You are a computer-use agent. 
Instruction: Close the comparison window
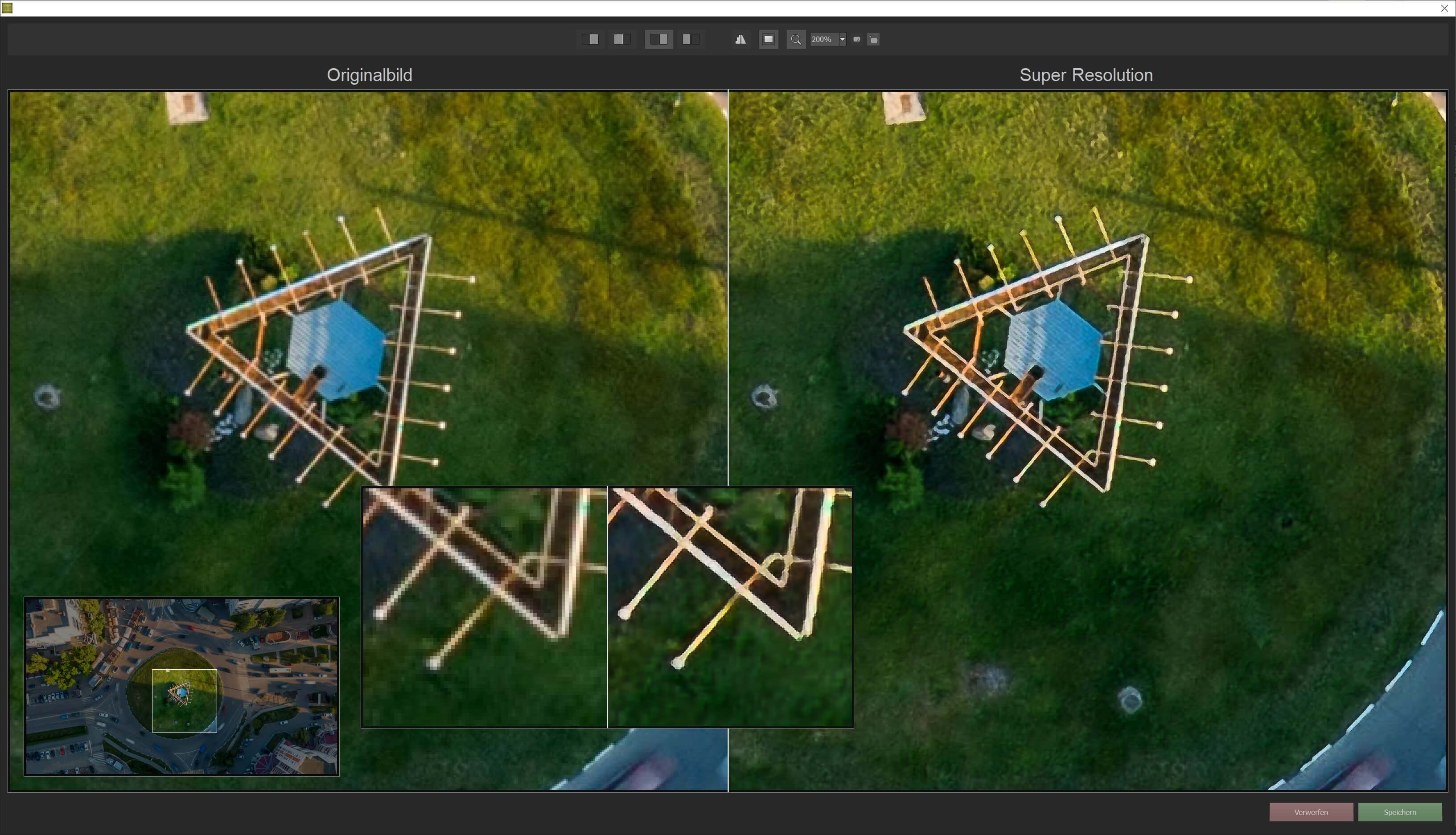click(1444, 8)
